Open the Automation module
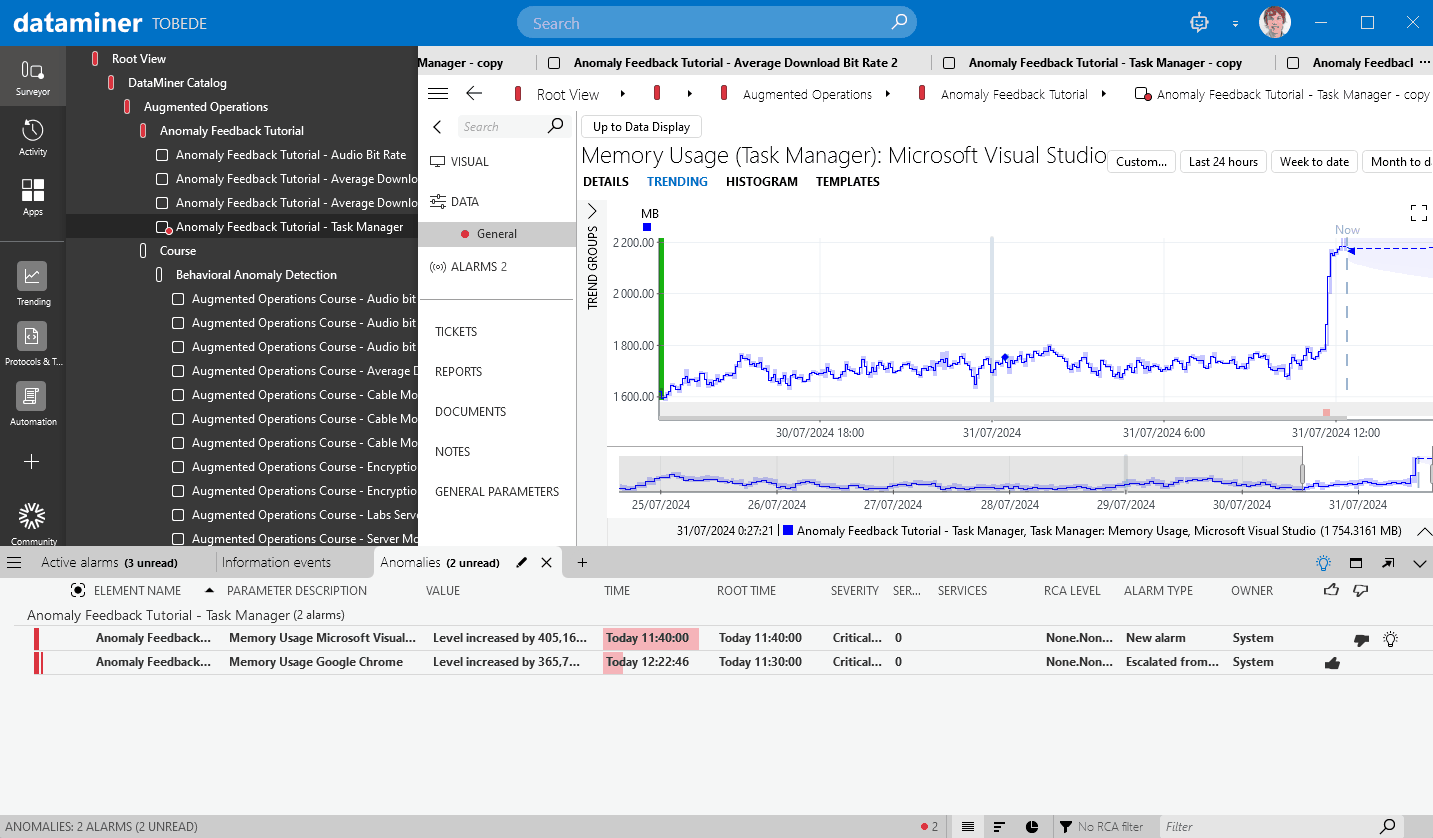Image resolution: width=1433 pixels, height=838 pixels. pos(33,398)
